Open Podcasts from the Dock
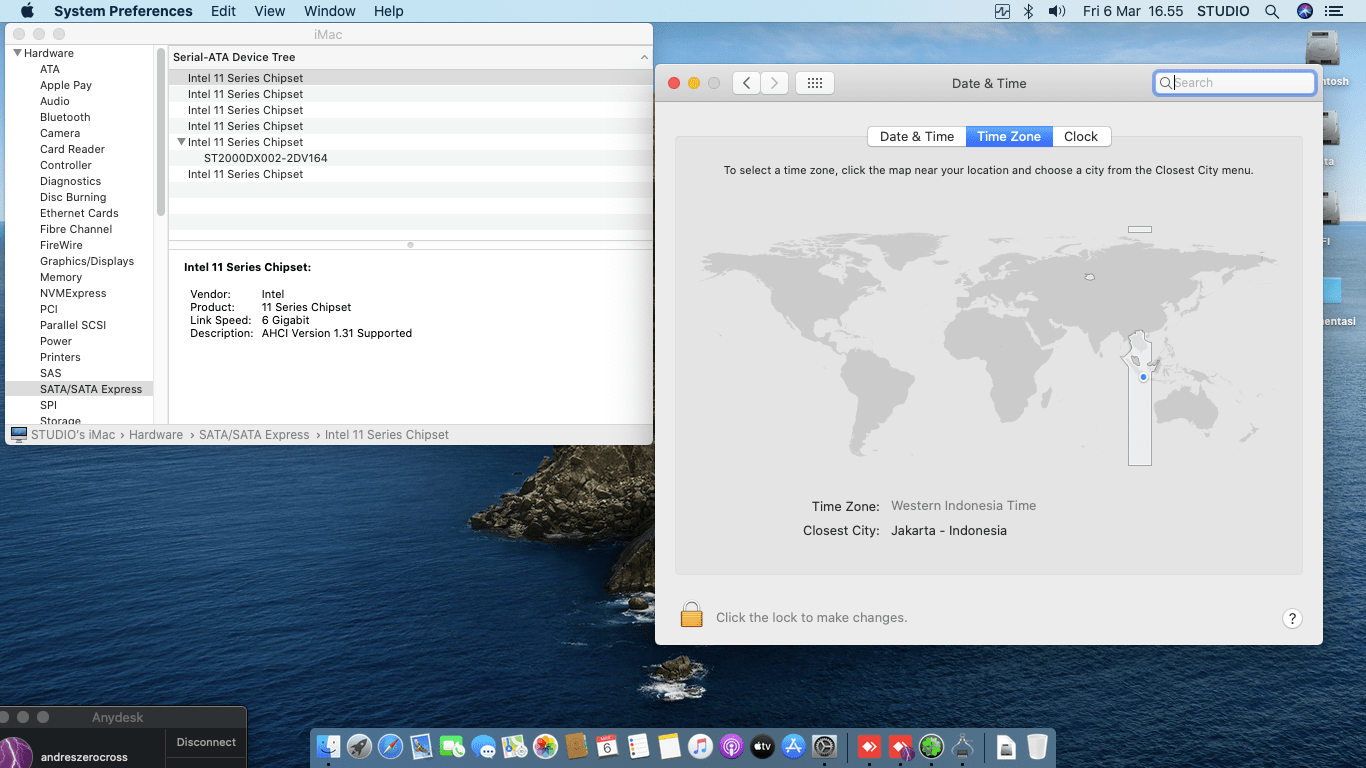 [731, 746]
